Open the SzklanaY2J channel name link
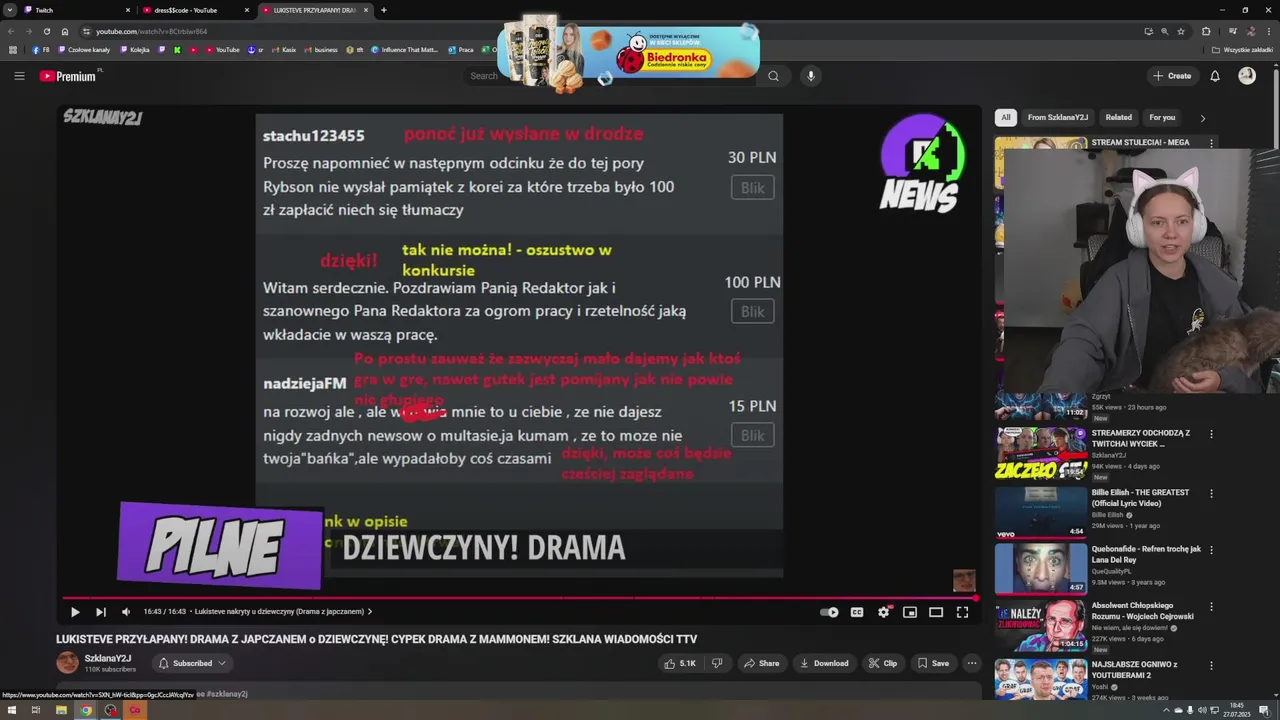This screenshot has height=720, width=1280. (x=107, y=659)
